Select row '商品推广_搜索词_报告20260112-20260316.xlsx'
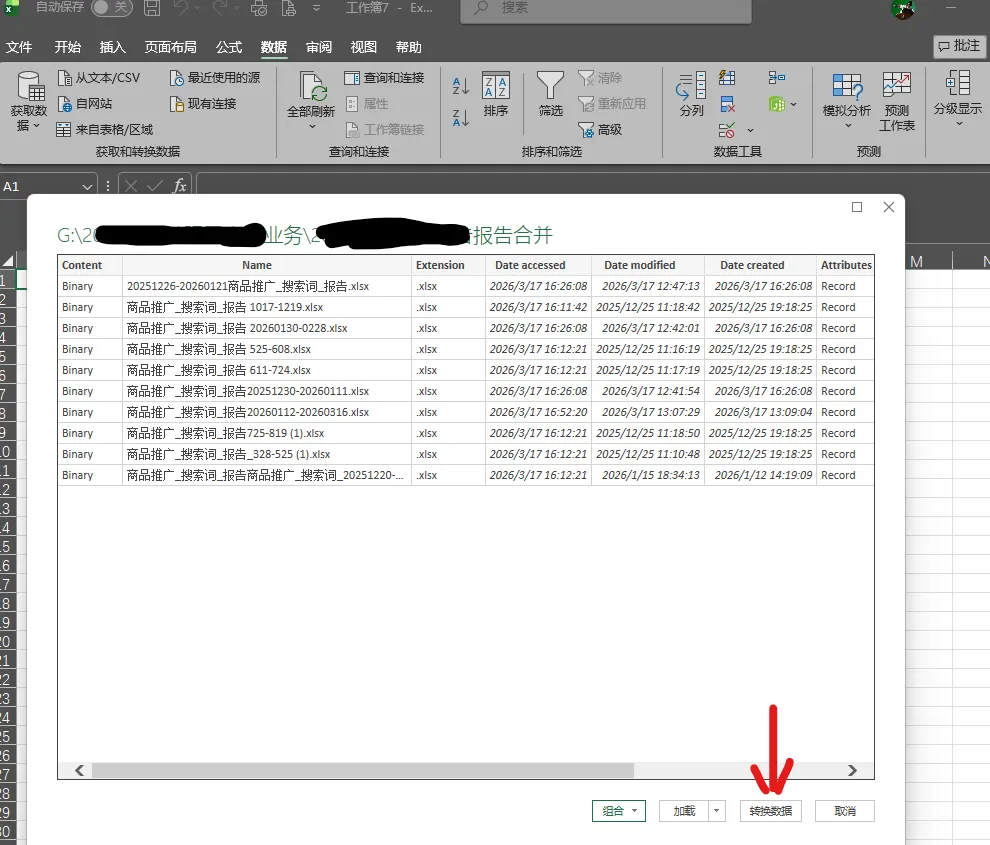This screenshot has height=845, width=990. tap(465, 412)
